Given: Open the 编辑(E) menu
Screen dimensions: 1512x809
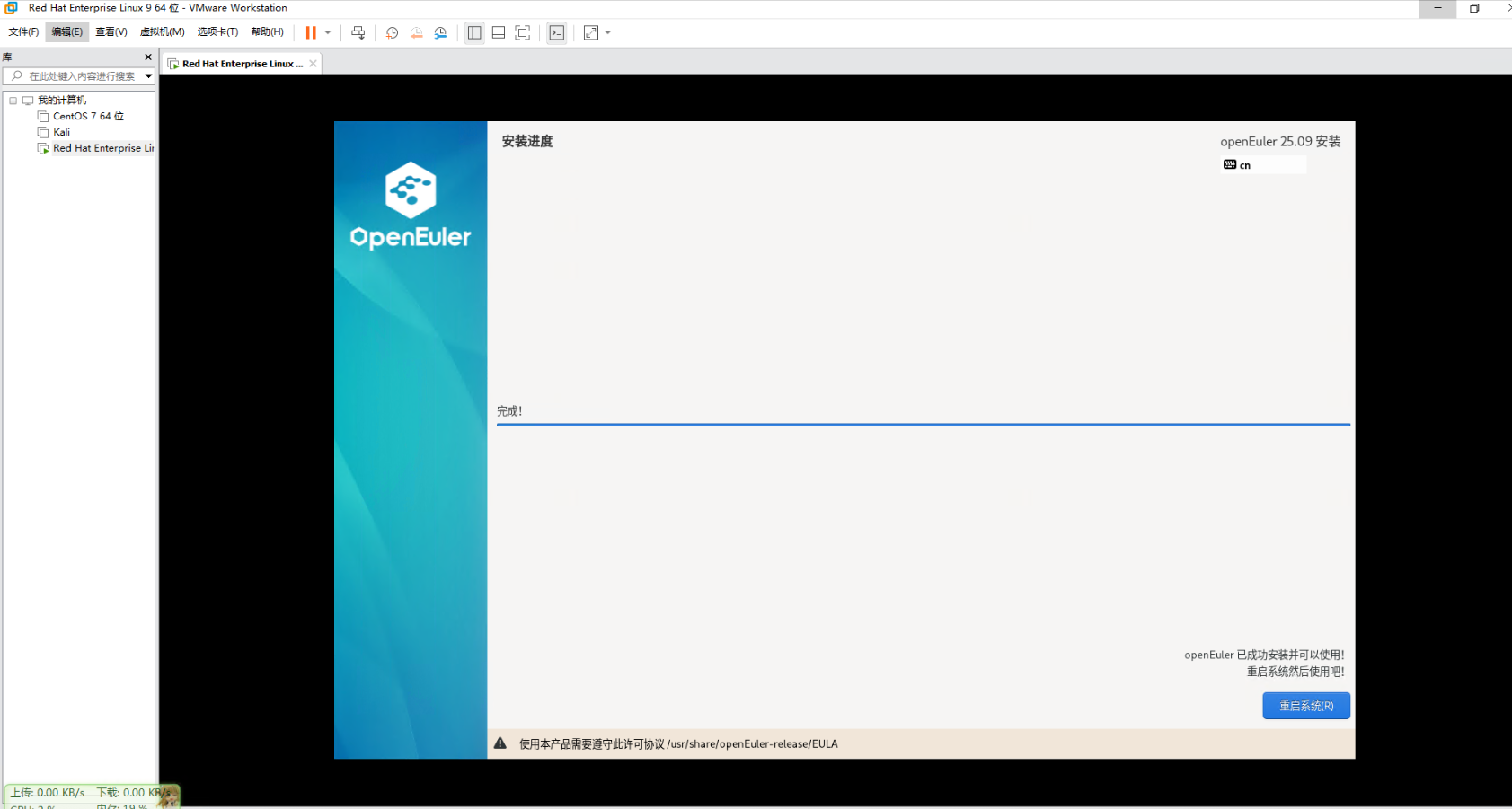Looking at the screenshot, I should [66, 31].
